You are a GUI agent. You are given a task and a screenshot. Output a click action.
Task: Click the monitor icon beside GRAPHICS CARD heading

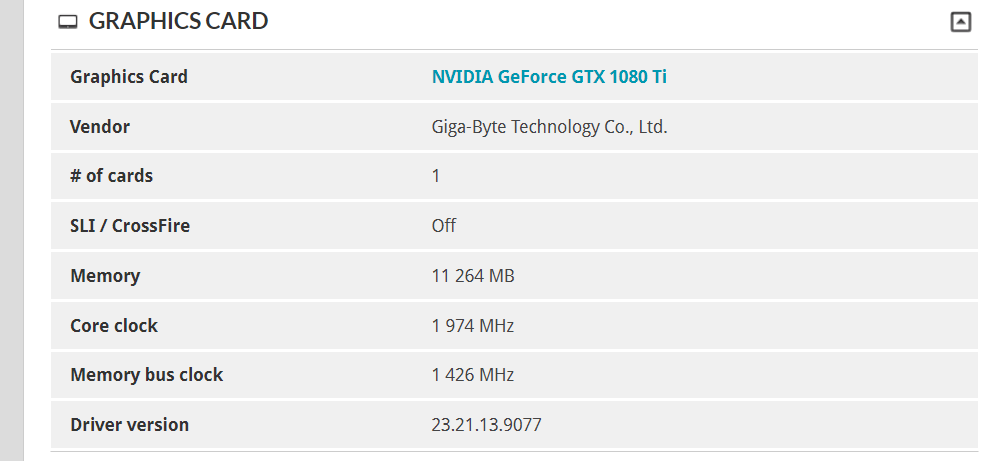(x=68, y=22)
